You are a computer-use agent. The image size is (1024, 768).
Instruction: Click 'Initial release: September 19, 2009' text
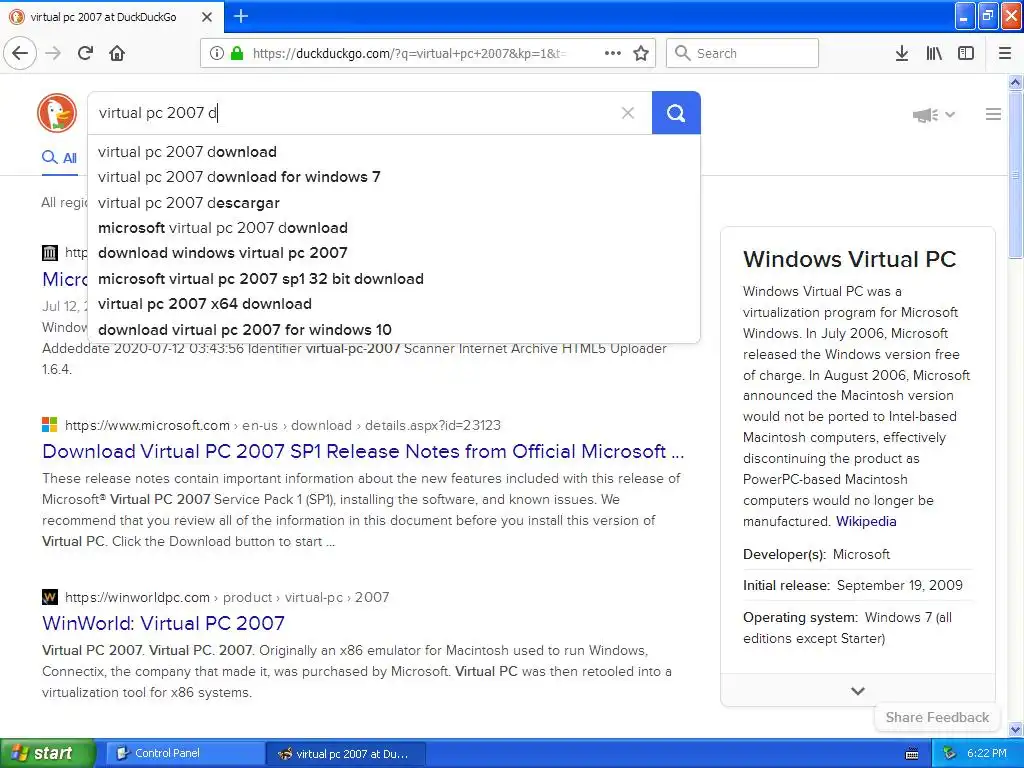click(853, 585)
